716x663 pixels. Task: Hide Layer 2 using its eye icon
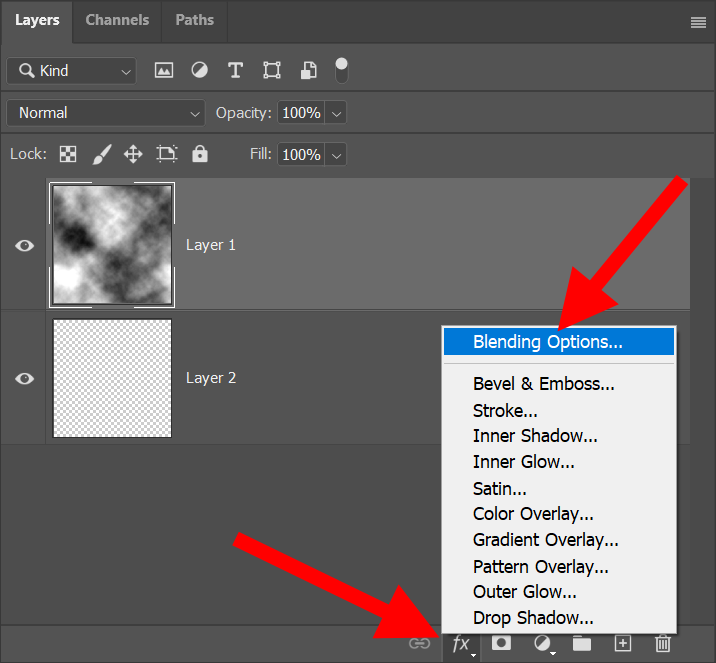point(25,379)
